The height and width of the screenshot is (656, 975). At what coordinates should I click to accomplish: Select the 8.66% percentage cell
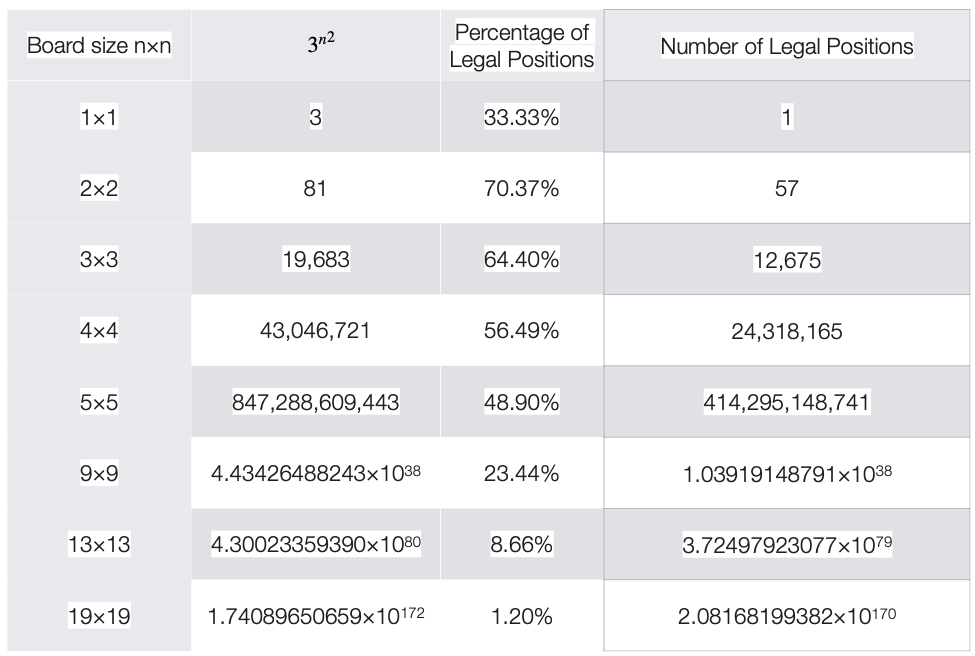[x=522, y=545]
